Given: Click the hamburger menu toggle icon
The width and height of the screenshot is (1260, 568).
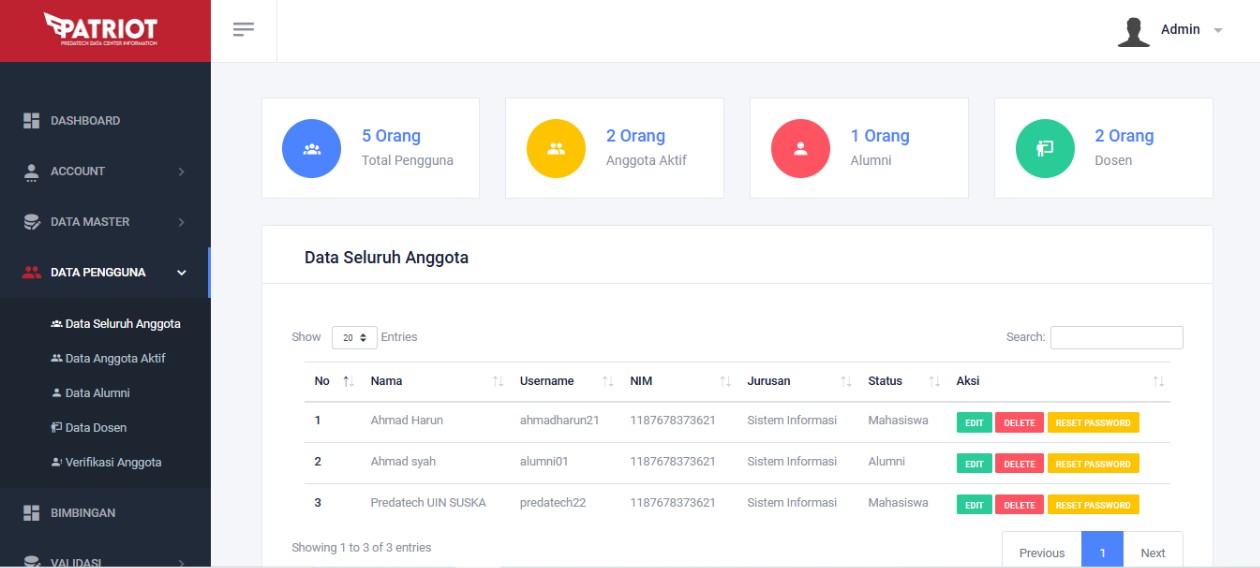Looking at the screenshot, I should 243,29.
